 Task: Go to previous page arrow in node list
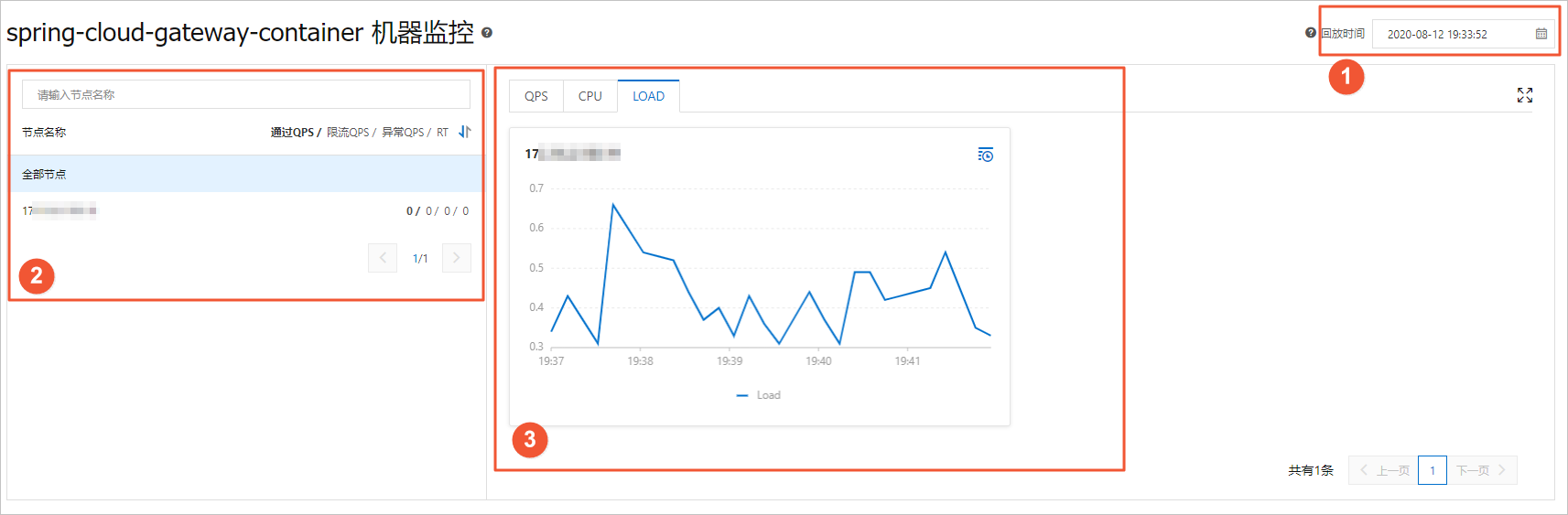[x=383, y=258]
